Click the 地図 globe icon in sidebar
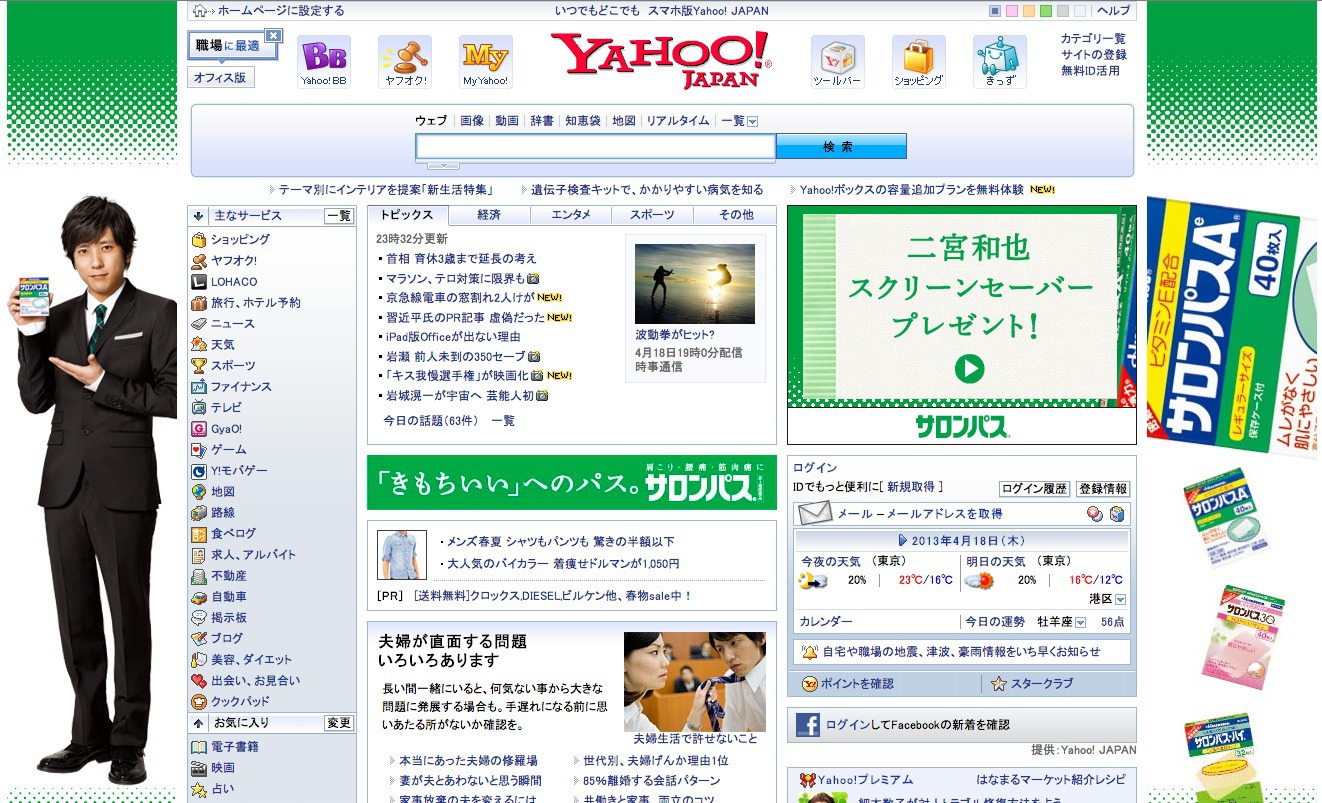Screen dimensions: 1322x803 click(199, 492)
